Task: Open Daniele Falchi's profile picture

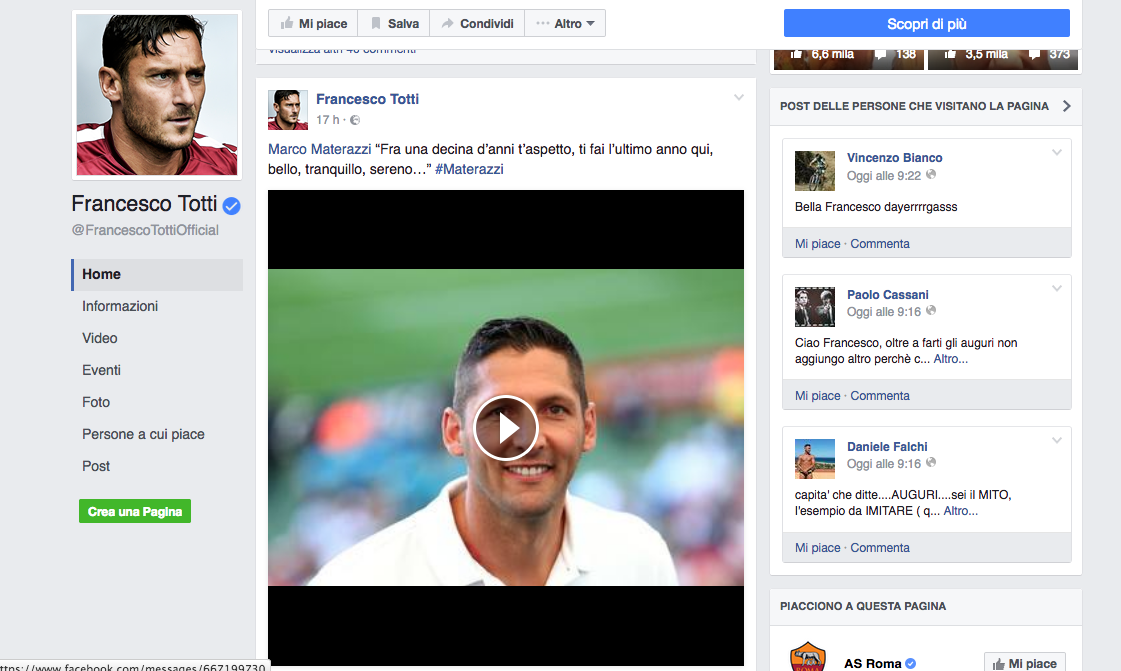Action: 814,459
